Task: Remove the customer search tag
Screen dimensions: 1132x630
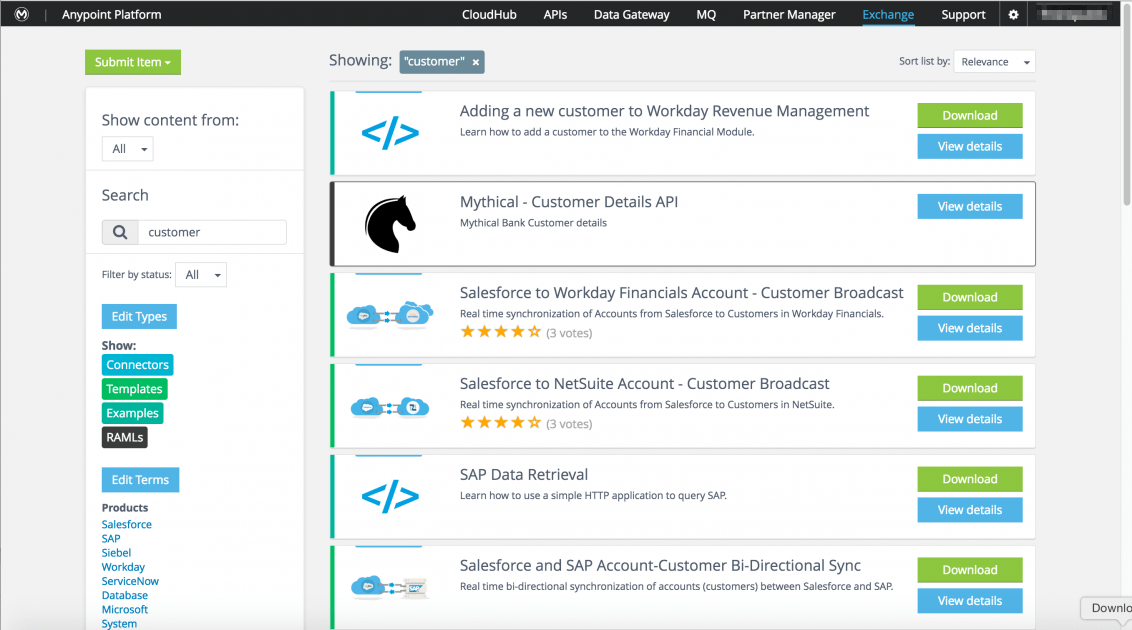Action: point(476,61)
